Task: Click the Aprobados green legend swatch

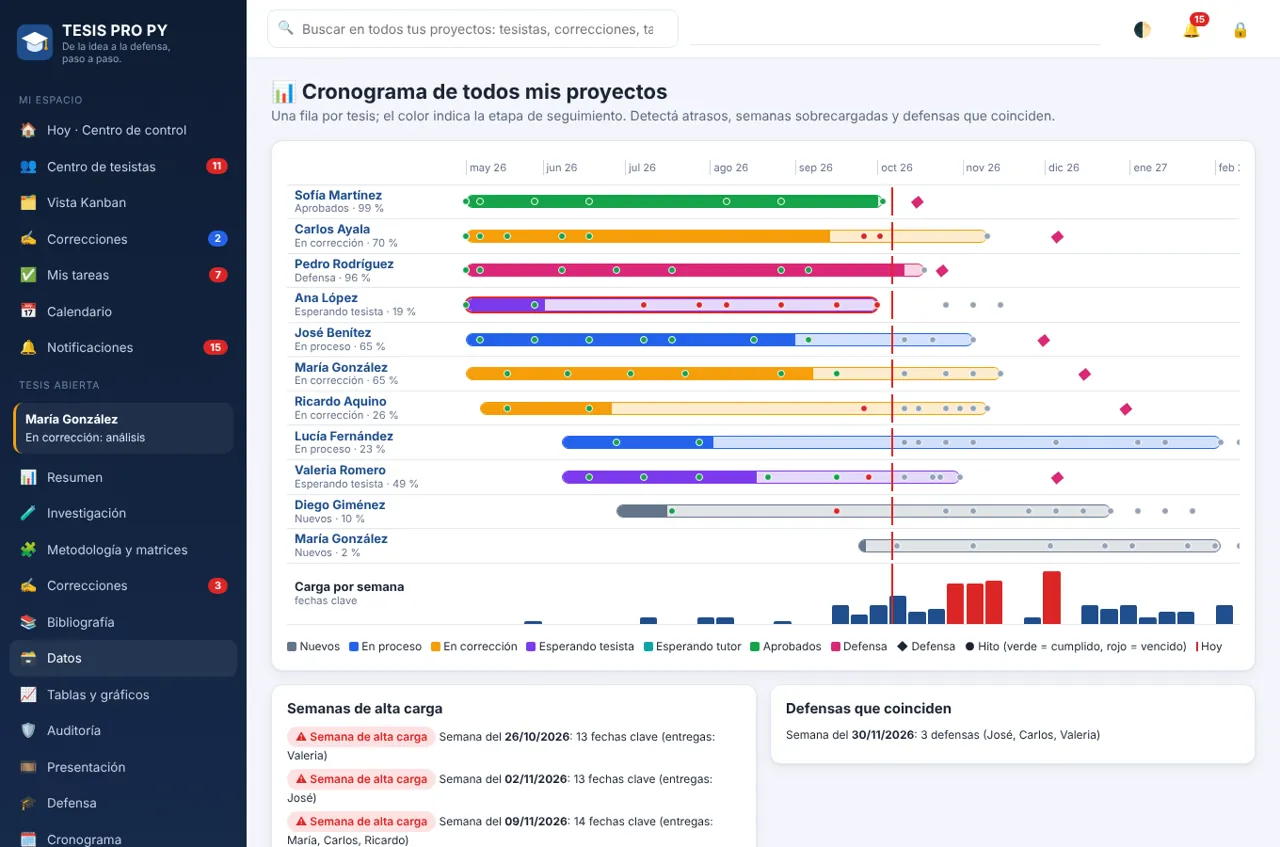Action: 755,647
